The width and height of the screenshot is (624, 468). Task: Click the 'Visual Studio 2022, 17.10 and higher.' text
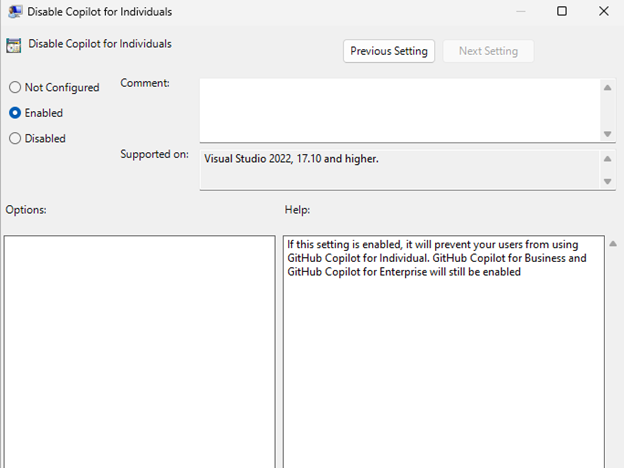click(291, 159)
